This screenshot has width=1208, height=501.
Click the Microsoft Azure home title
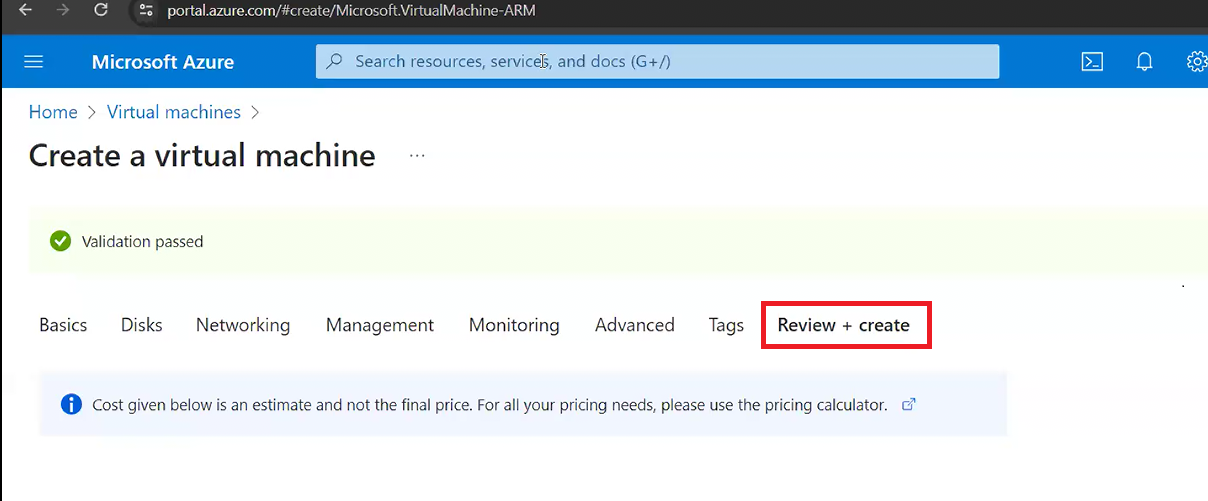(x=163, y=62)
